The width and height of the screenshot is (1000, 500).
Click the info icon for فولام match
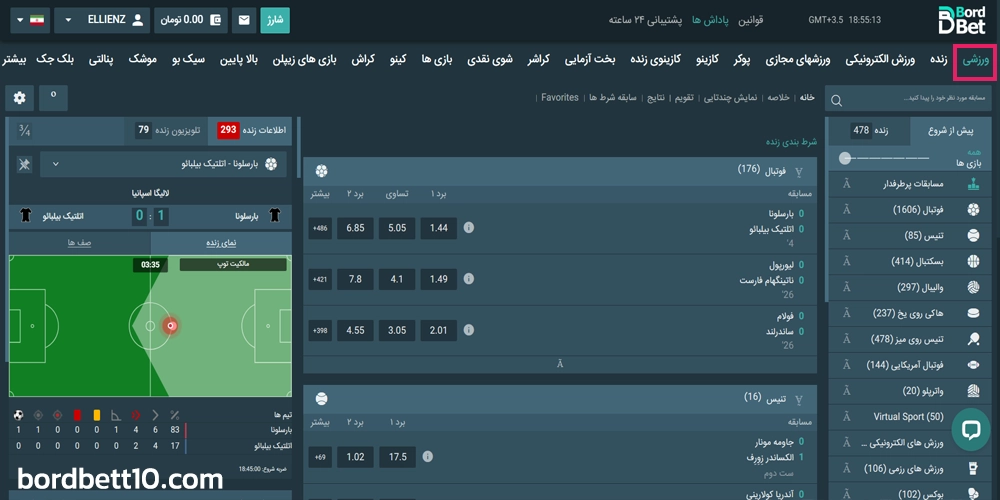click(x=469, y=330)
